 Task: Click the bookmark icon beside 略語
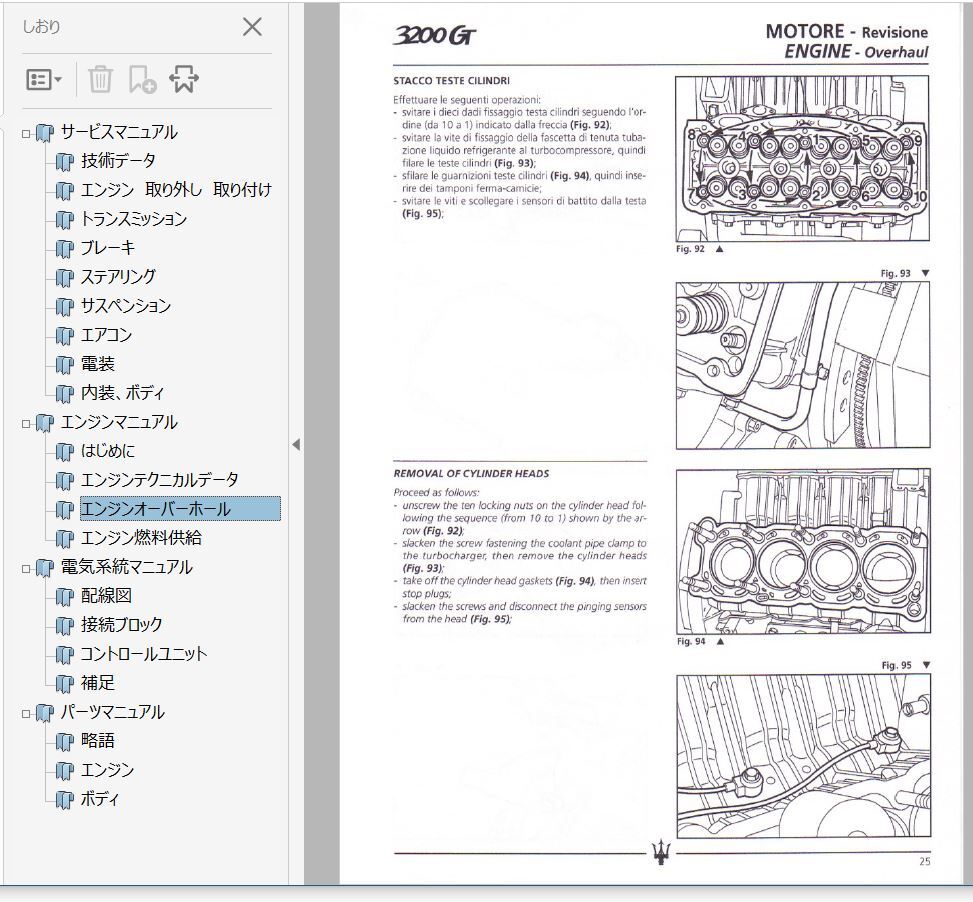[65, 742]
